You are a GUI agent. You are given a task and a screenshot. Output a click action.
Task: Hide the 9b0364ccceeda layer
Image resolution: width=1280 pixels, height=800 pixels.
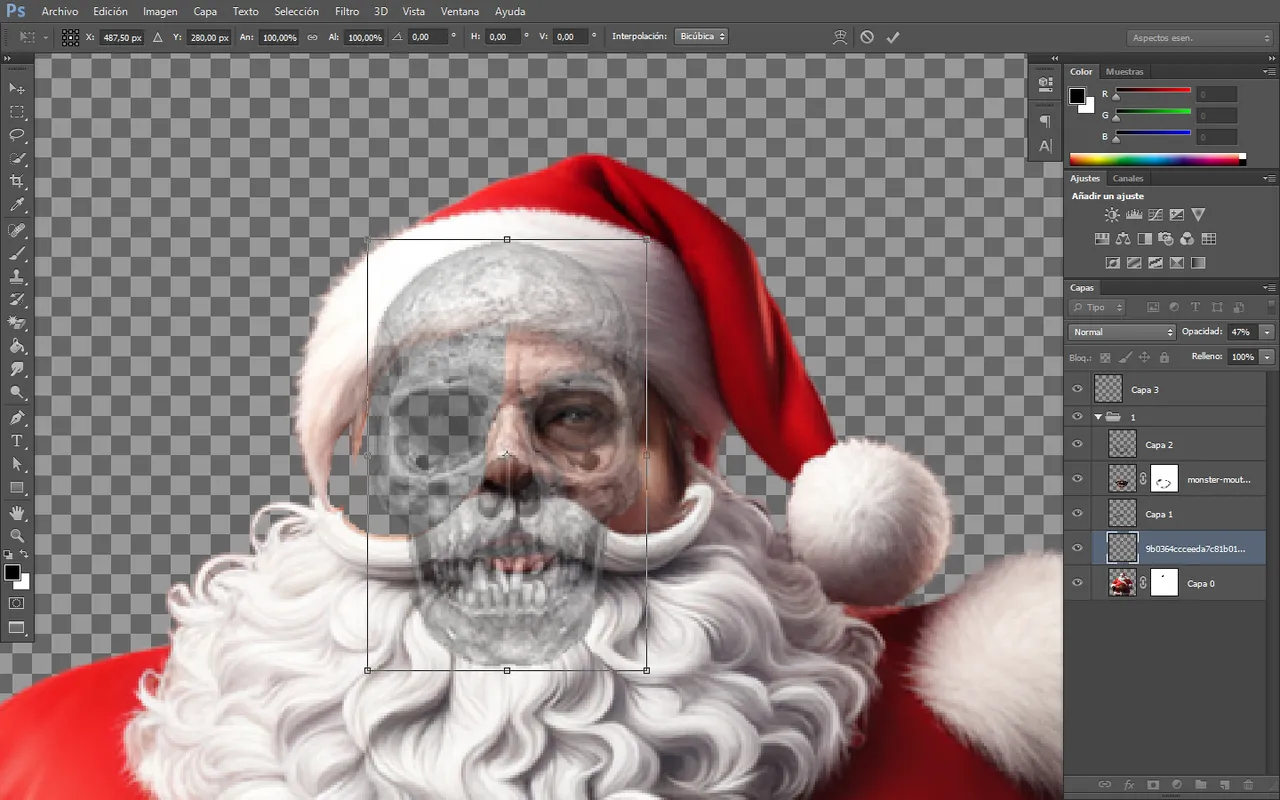point(1077,548)
